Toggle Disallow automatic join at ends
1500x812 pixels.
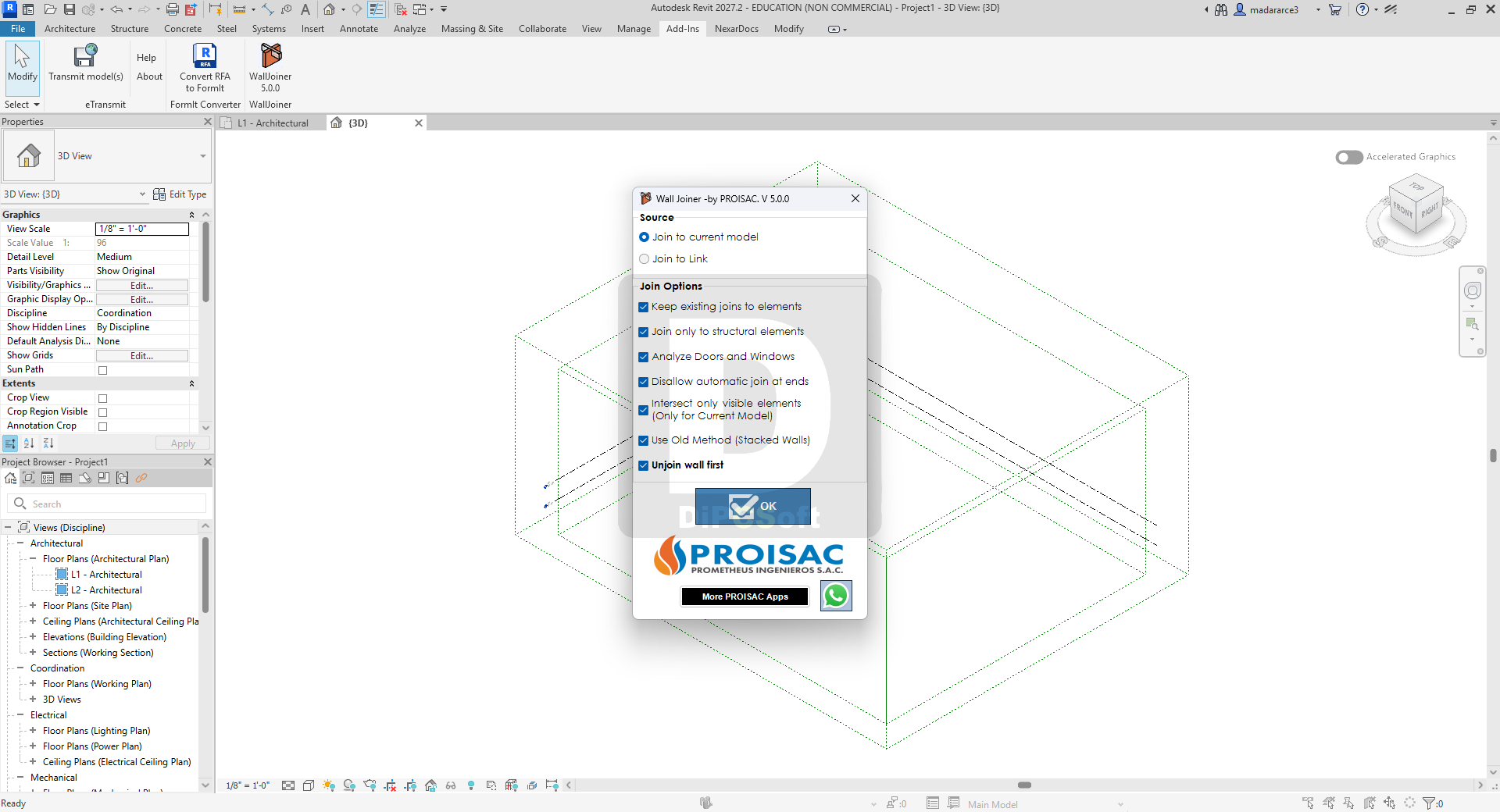pos(644,382)
